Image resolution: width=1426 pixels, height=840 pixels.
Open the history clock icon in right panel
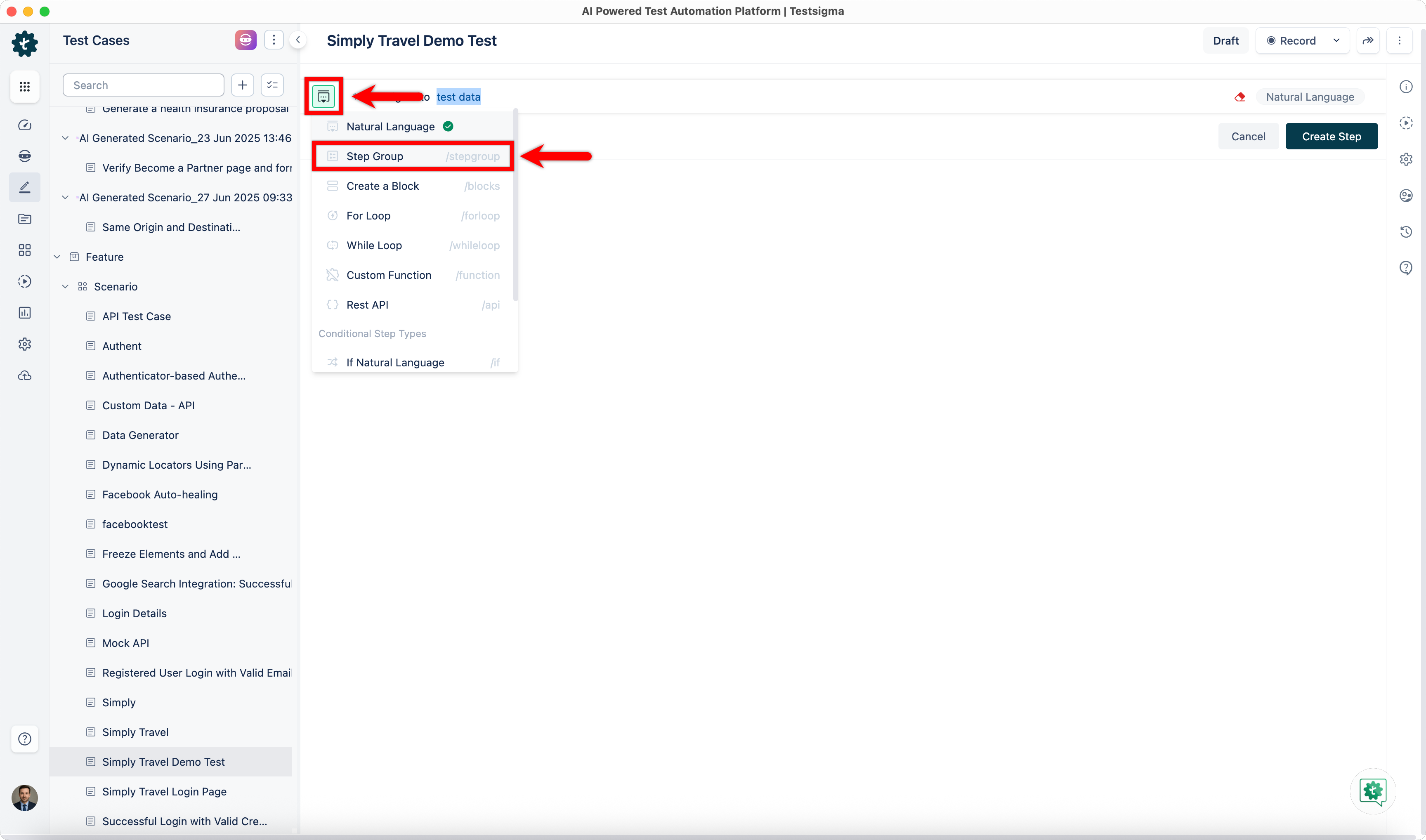pos(1406,231)
